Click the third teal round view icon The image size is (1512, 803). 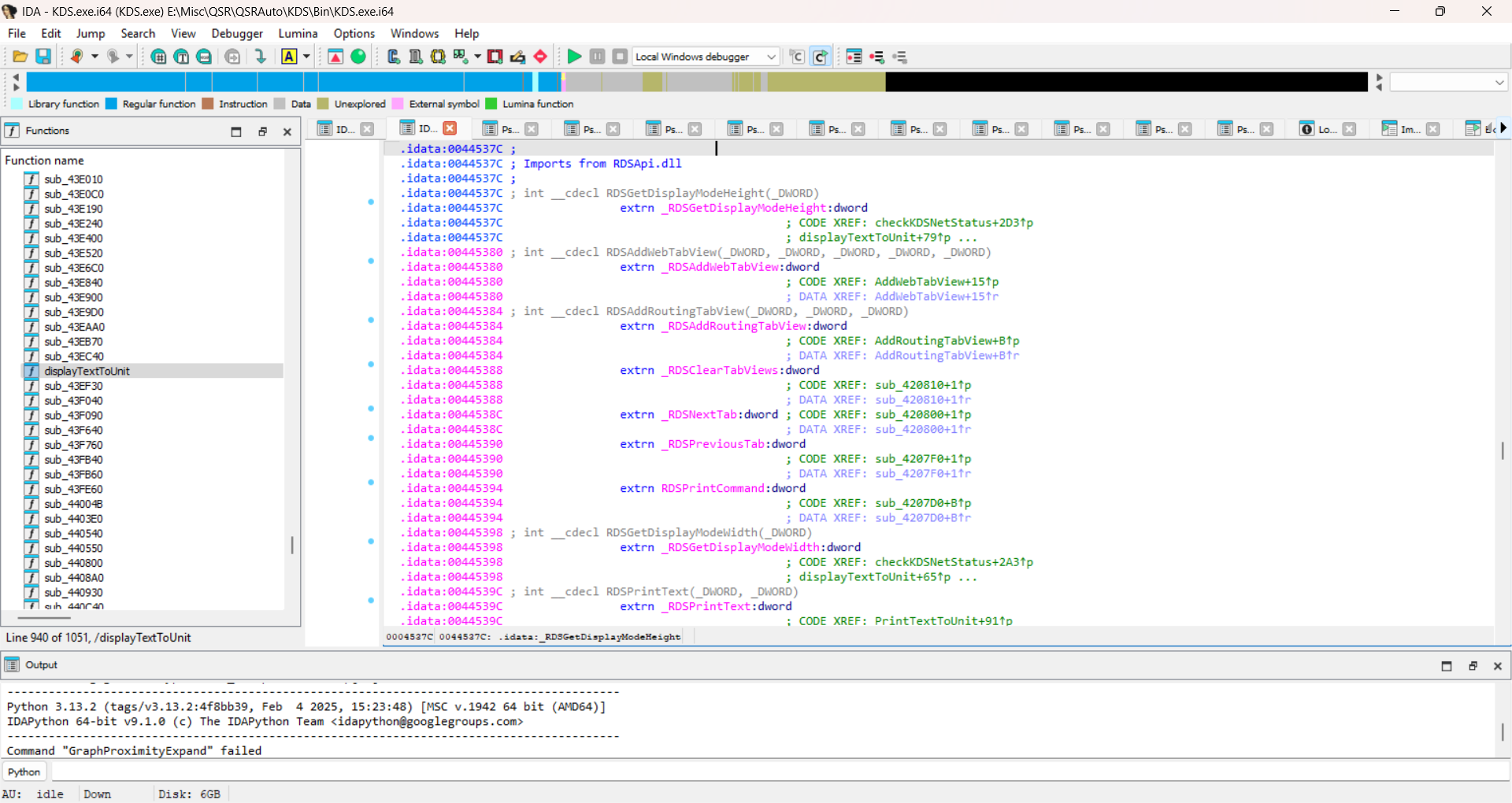(x=204, y=57)
